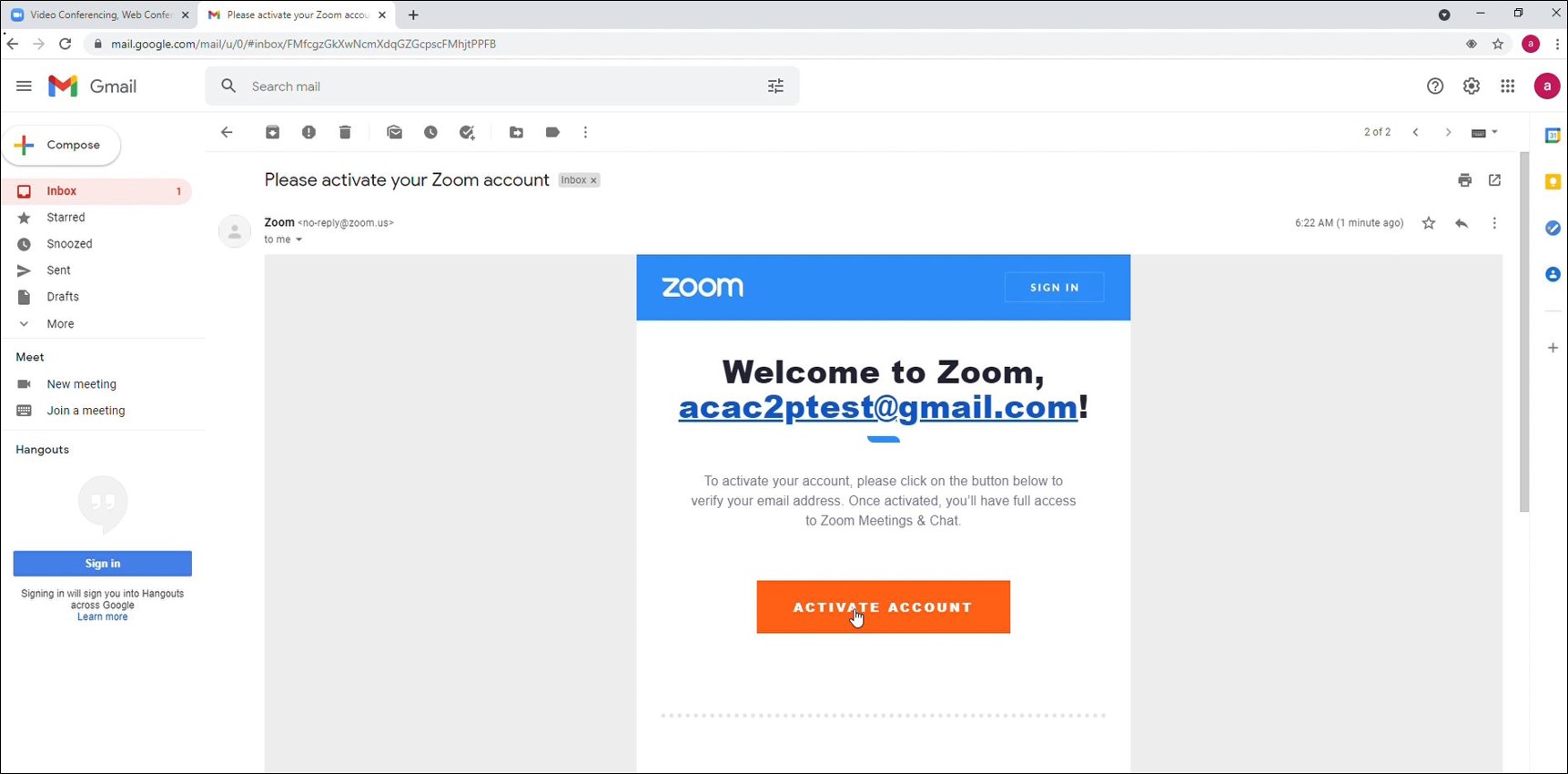Open the Sent folder
Screen dimensions: 1568x774
[58, 270]
